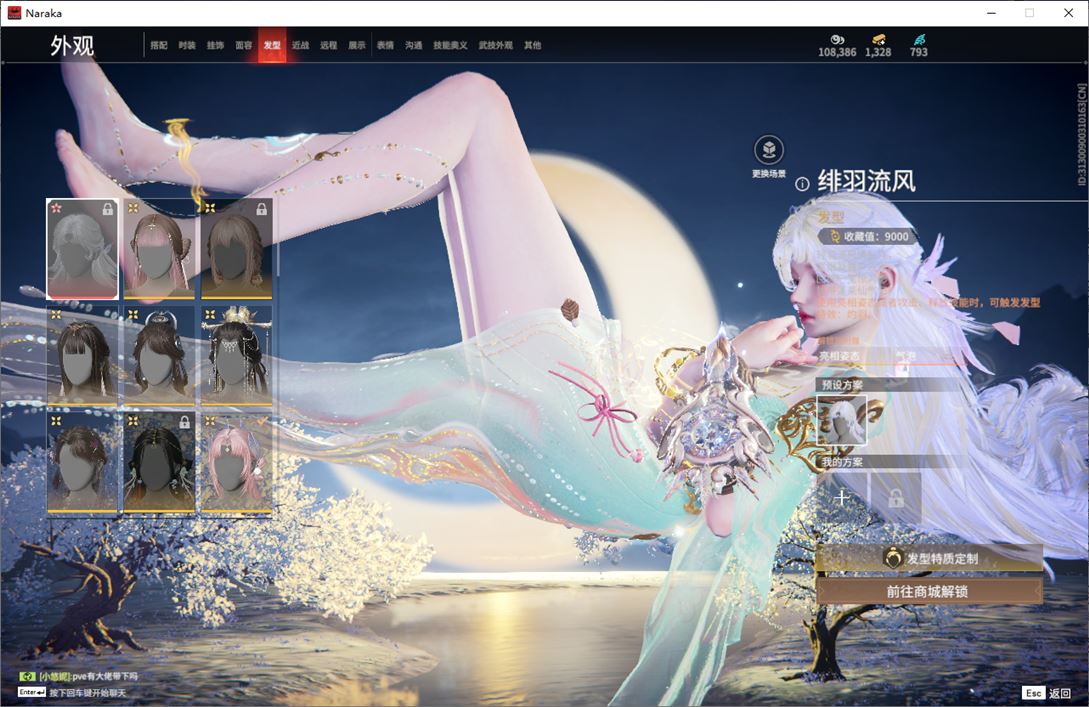Click the lock icon on black hair thumbnail
This screenshot has width=1089, height=707.
185,422
